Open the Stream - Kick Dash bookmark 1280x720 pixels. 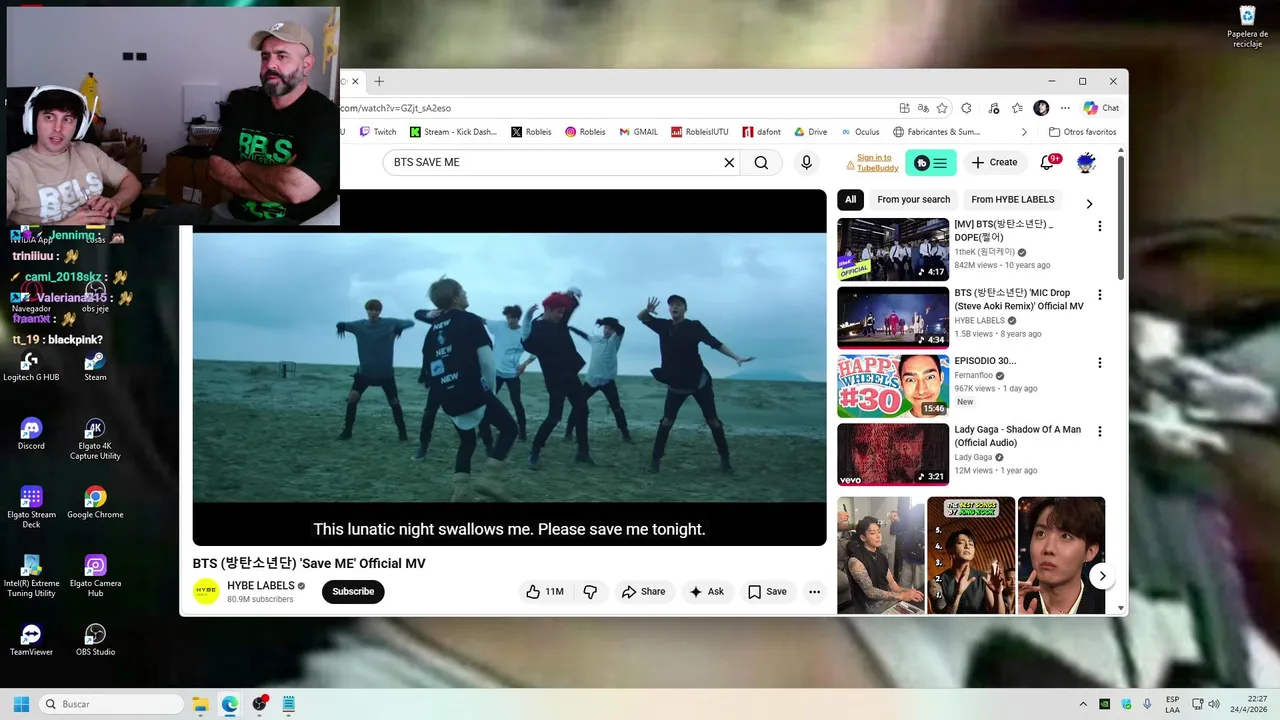(452, 132)
